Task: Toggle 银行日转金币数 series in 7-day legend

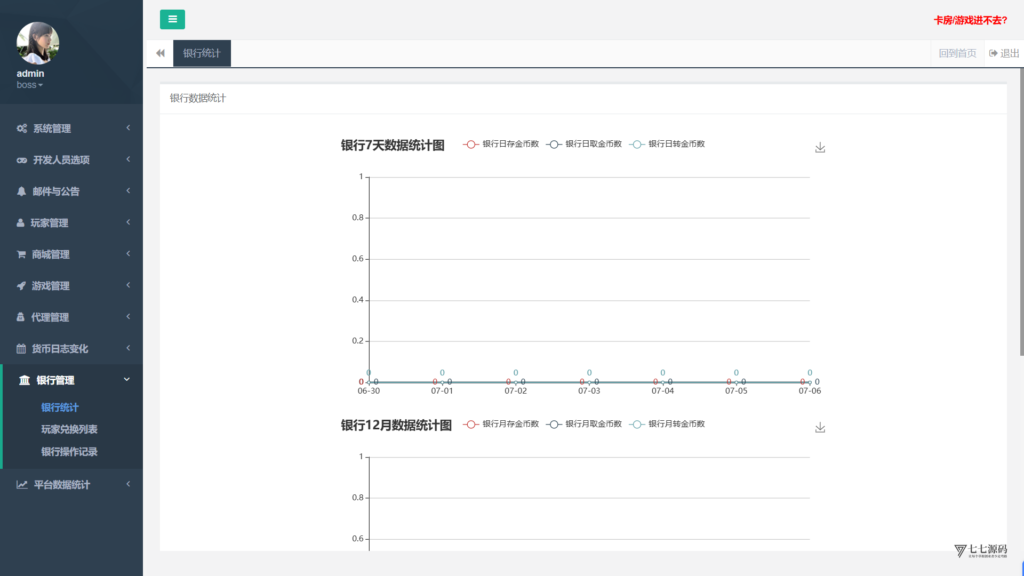Action: click(x=667, y=144)
